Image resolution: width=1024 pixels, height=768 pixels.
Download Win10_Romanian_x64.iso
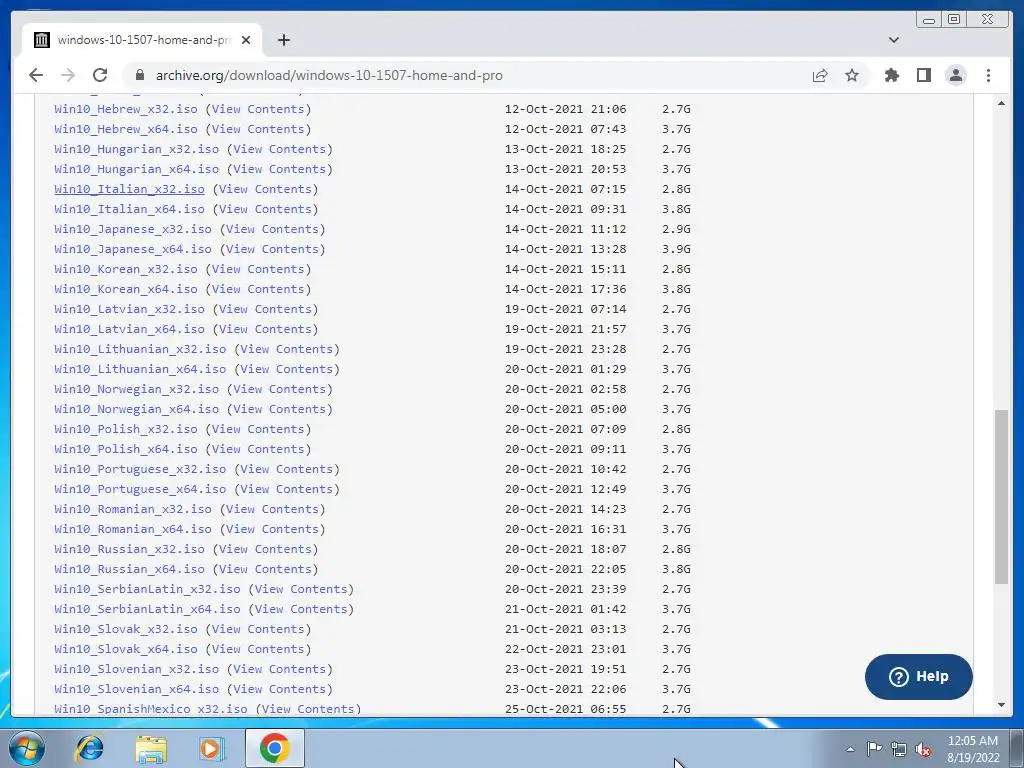(x=133, y=530)
